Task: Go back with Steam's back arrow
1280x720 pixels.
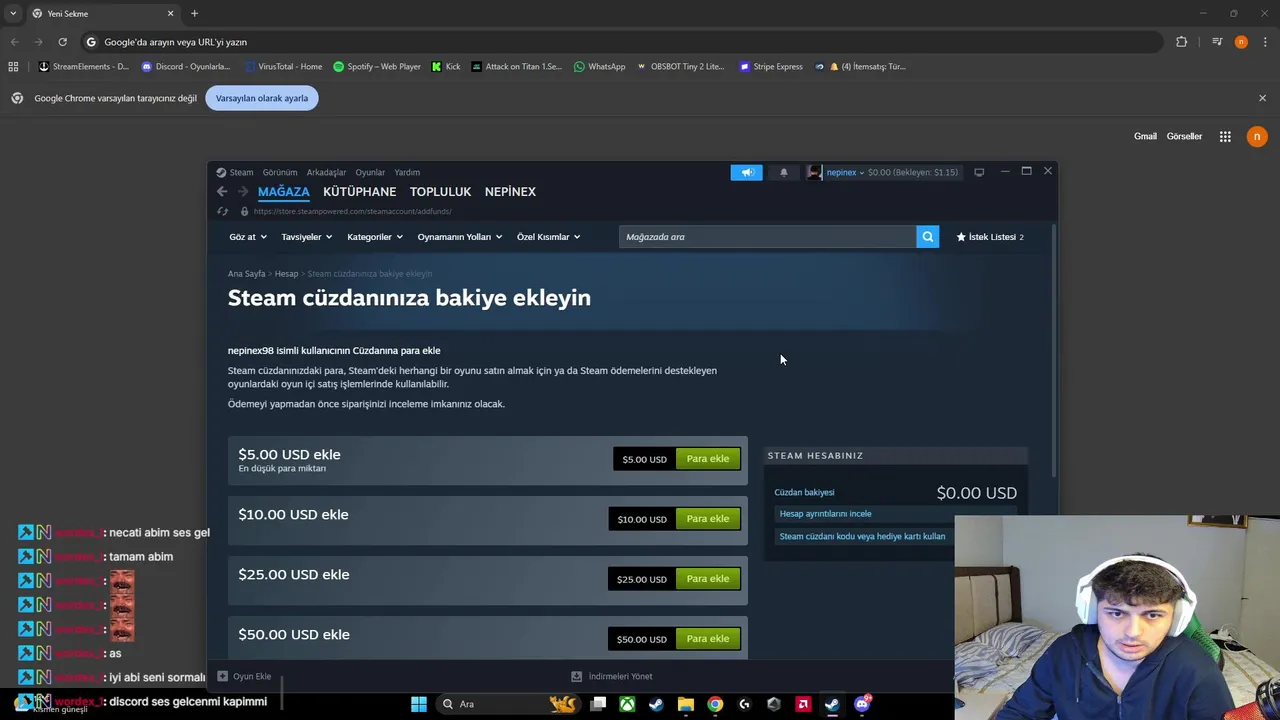Action: pyautogui.click(x=222, y=191)
